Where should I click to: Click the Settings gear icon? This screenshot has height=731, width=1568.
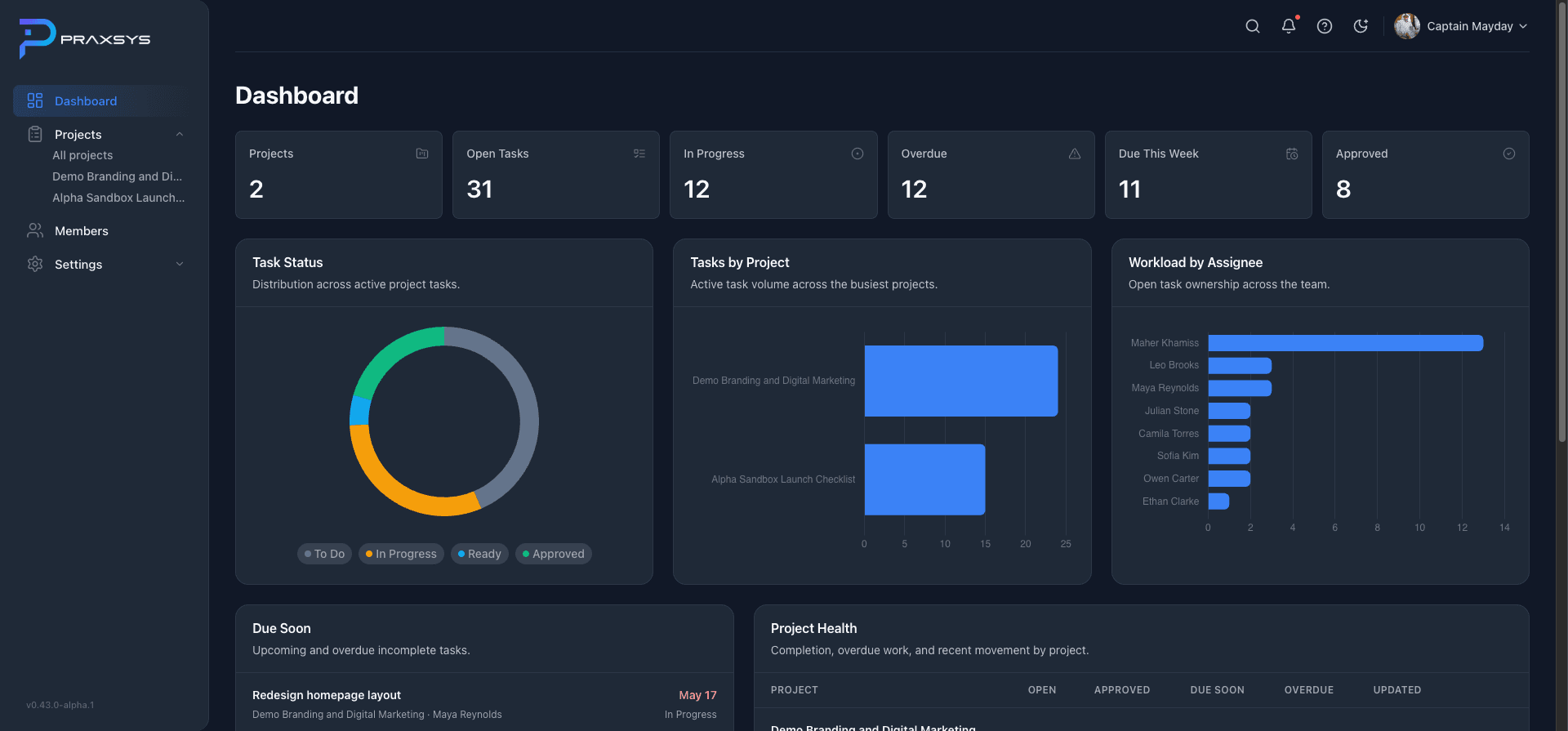click(x=35, y=264)
